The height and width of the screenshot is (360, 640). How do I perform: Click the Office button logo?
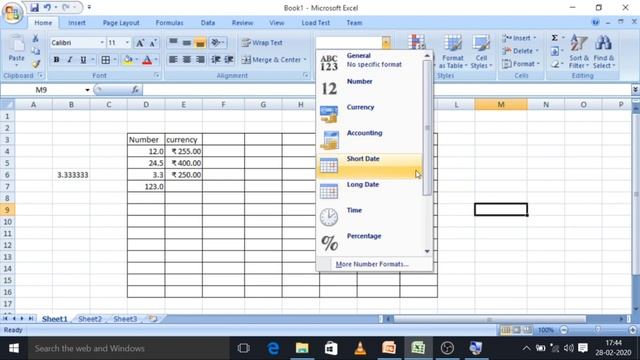point(12,13)
